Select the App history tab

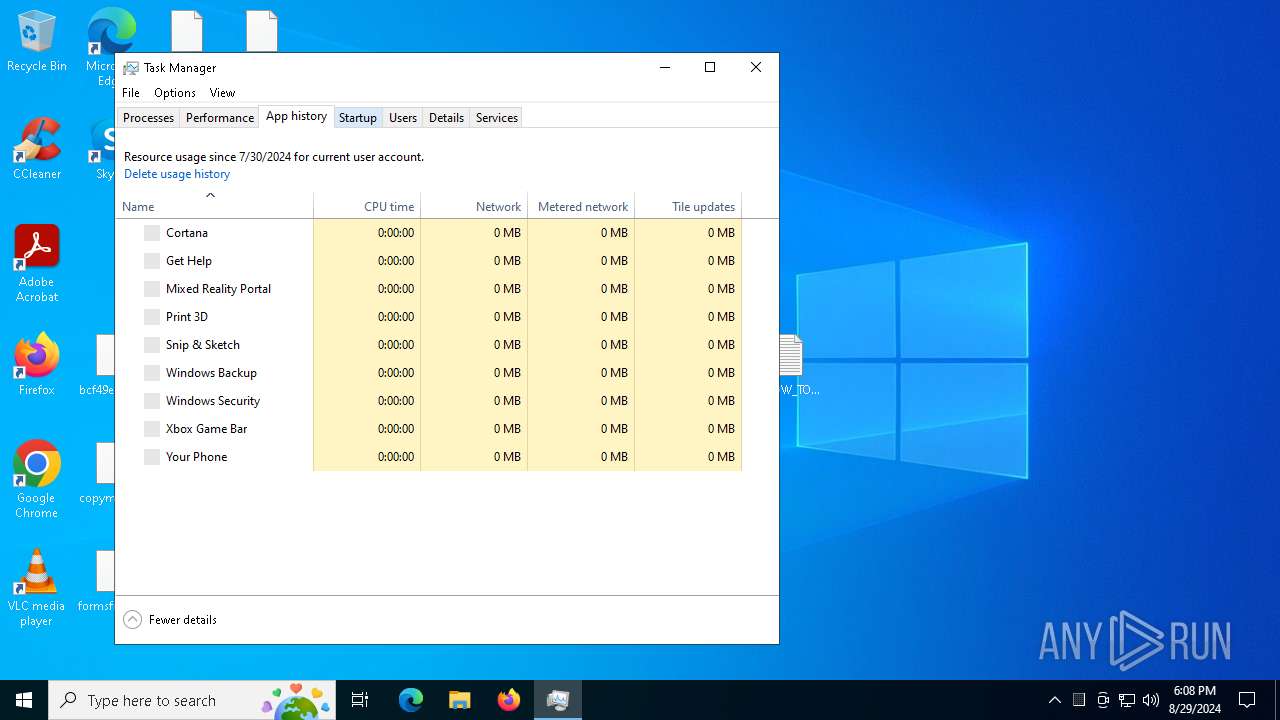pyautogui.click(x=296, y=116)
